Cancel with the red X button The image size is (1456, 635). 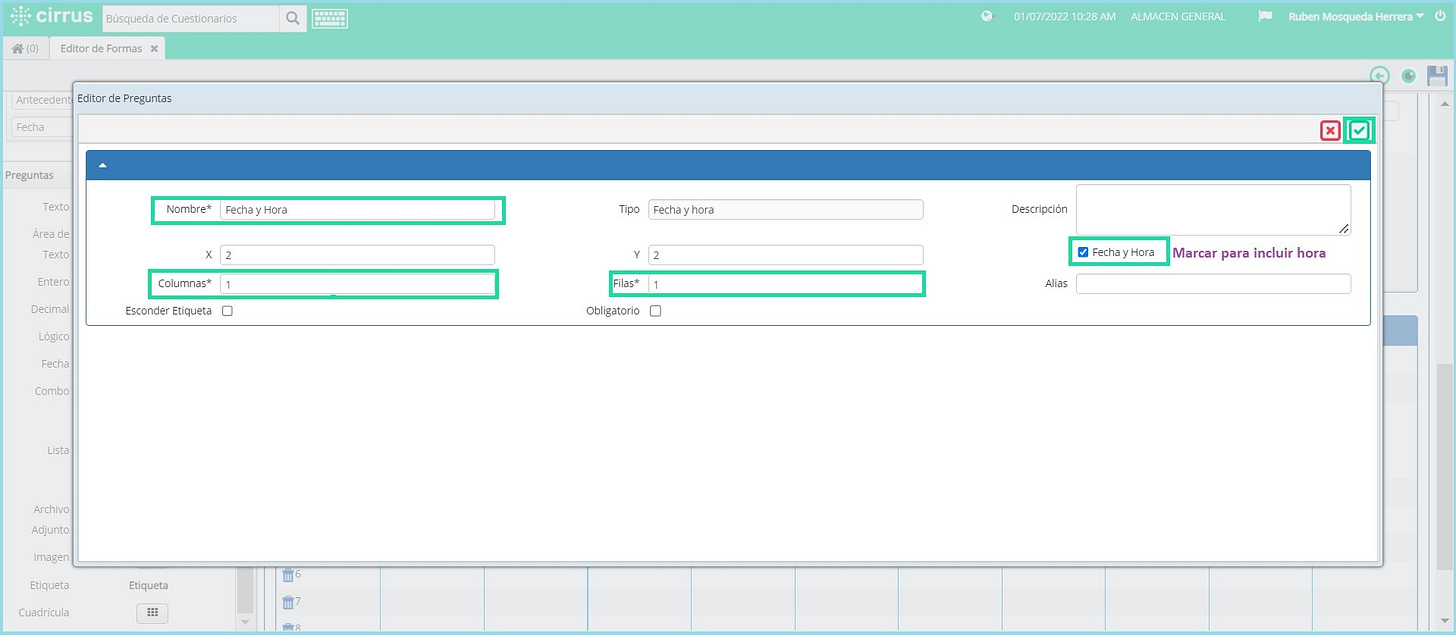[1330, 130]
